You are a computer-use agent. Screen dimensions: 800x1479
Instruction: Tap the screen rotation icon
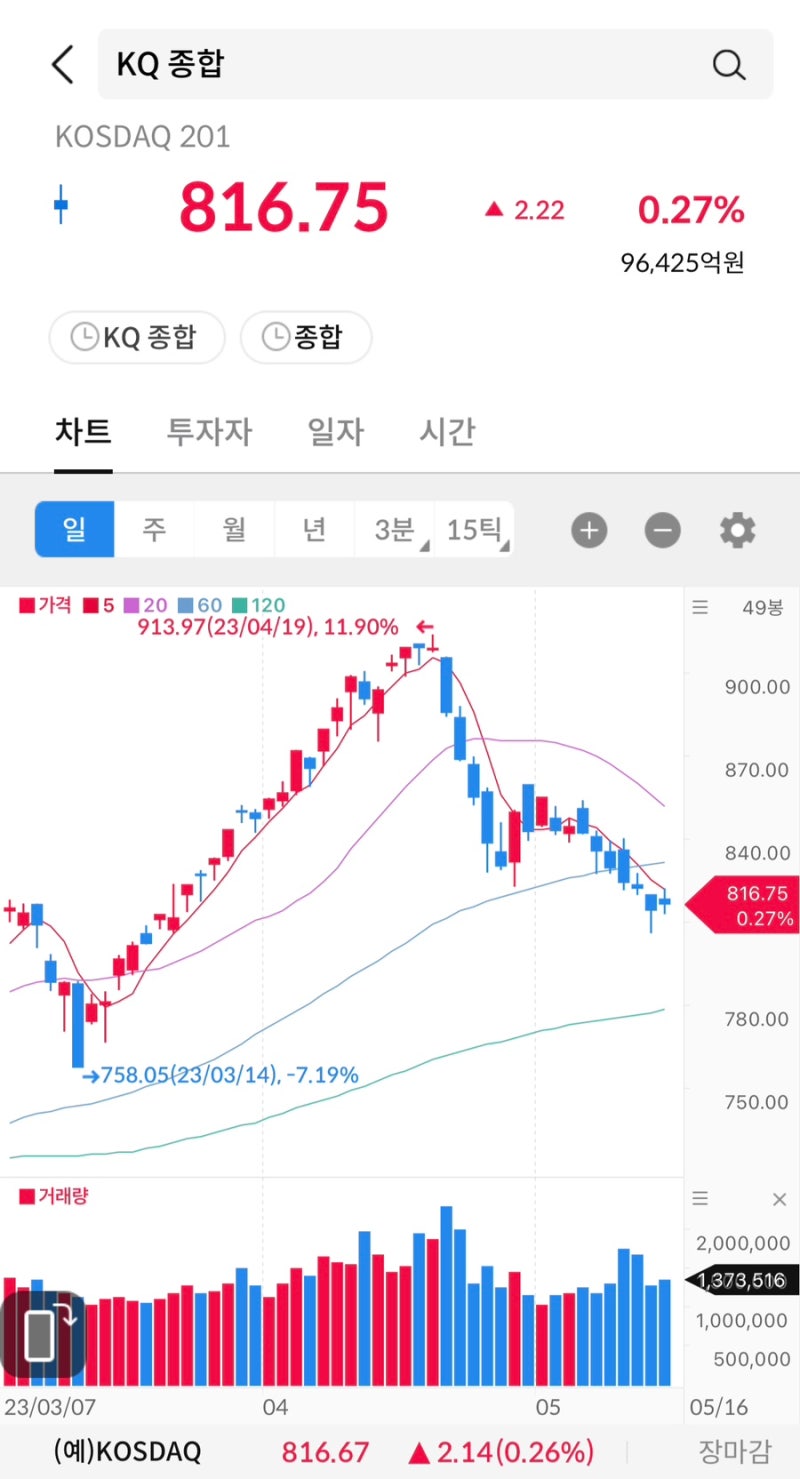click(42, 1334)
